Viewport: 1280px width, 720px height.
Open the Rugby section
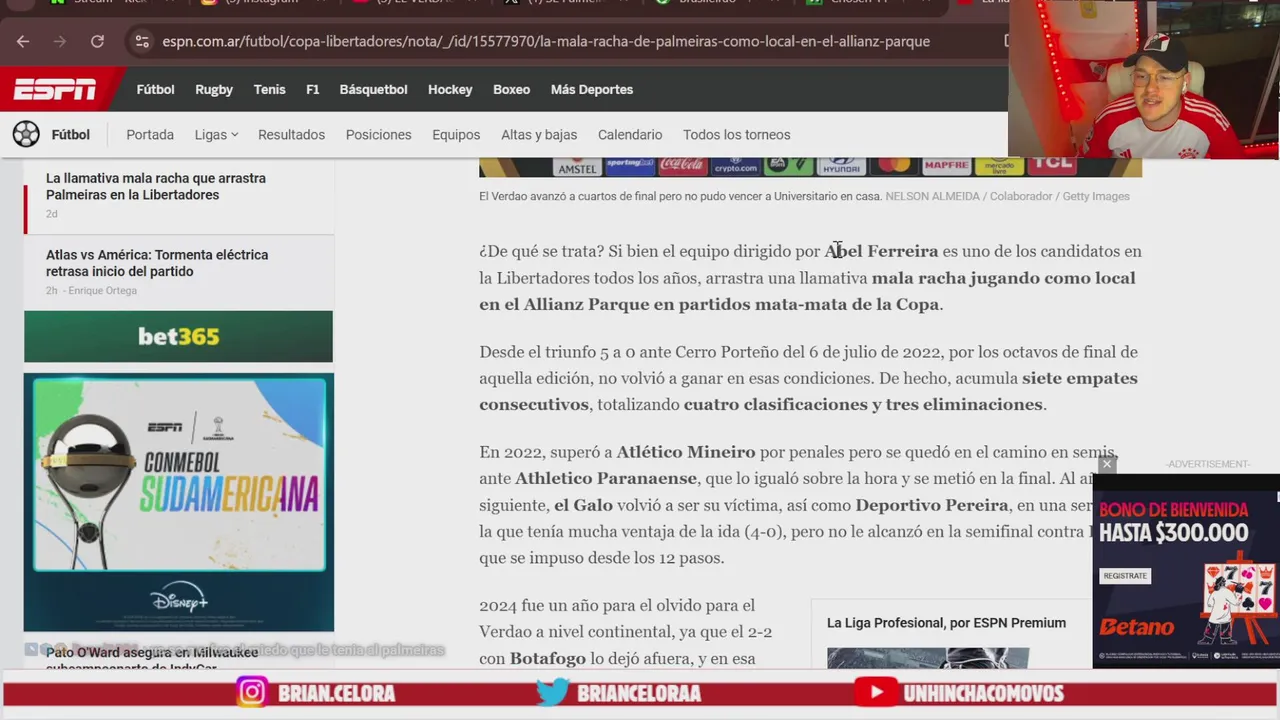click(x=214, y=89)
